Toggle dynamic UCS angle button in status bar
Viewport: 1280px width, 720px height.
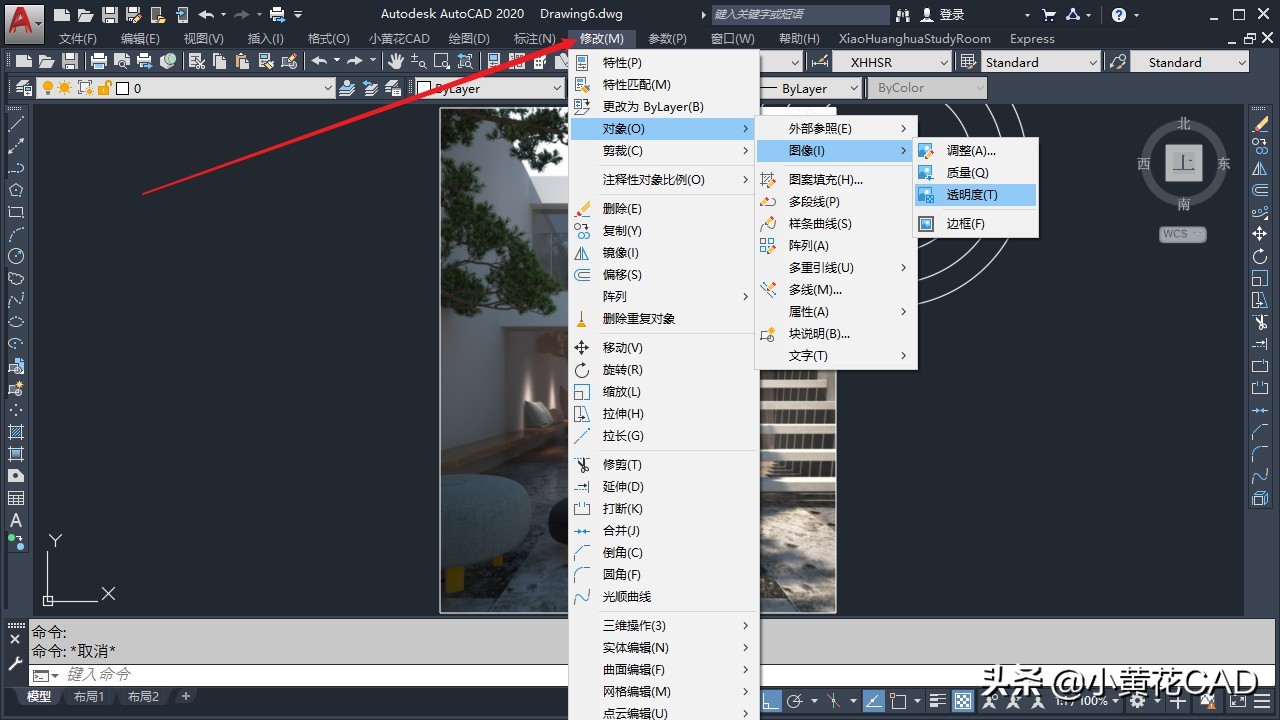873,701
